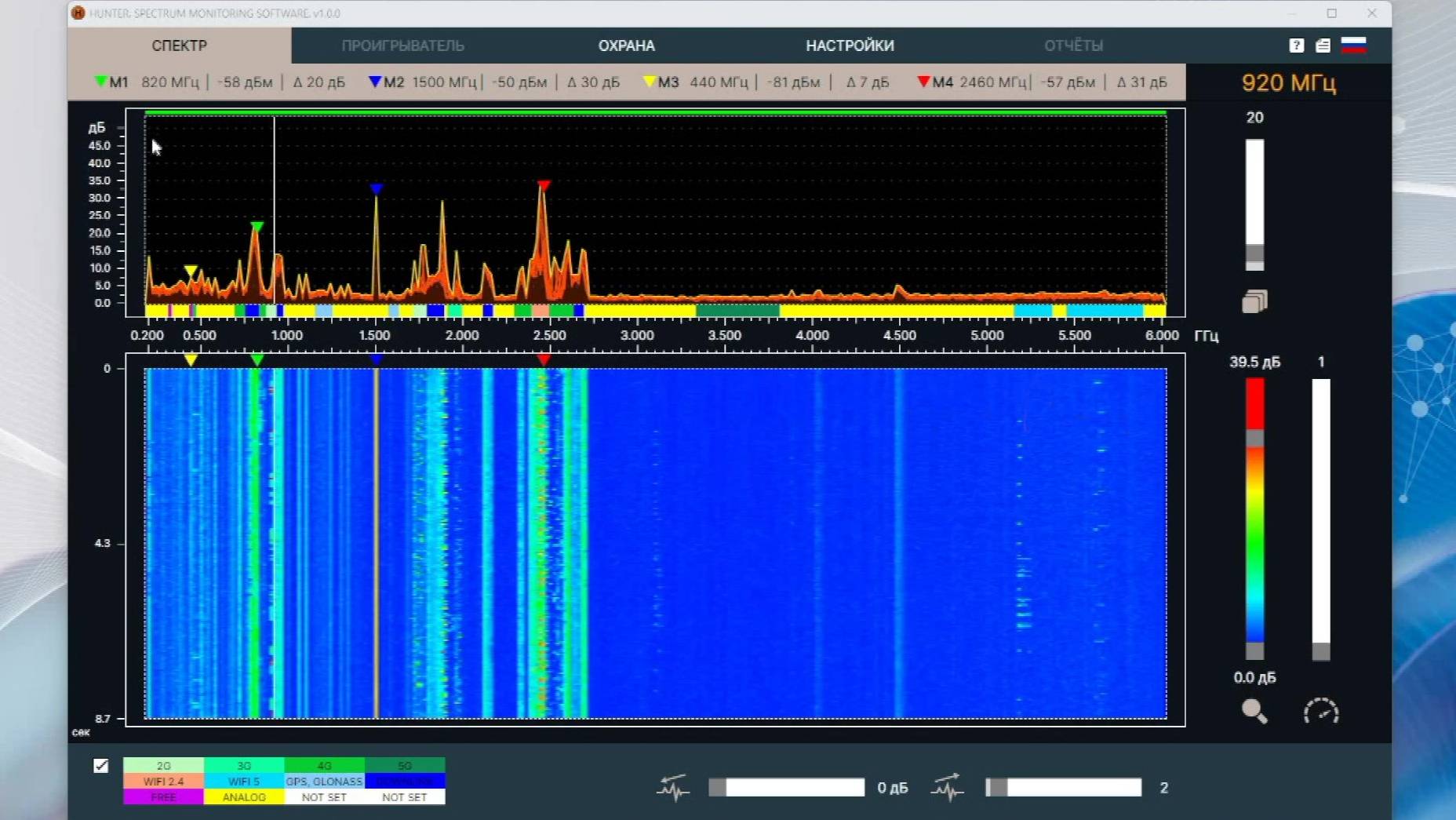The width and height of the screenshot is (1456, 820).
Task: Click the red marker above the waterfall
Action: [544, 360]
